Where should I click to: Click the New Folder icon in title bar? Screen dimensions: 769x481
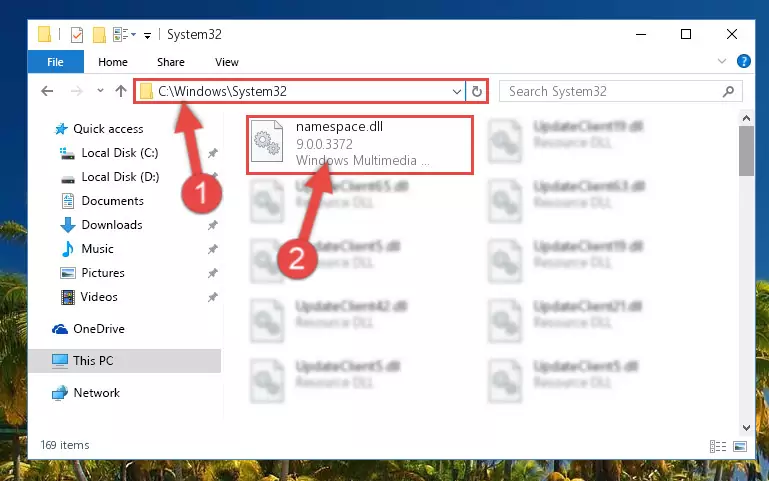[99, 35]
